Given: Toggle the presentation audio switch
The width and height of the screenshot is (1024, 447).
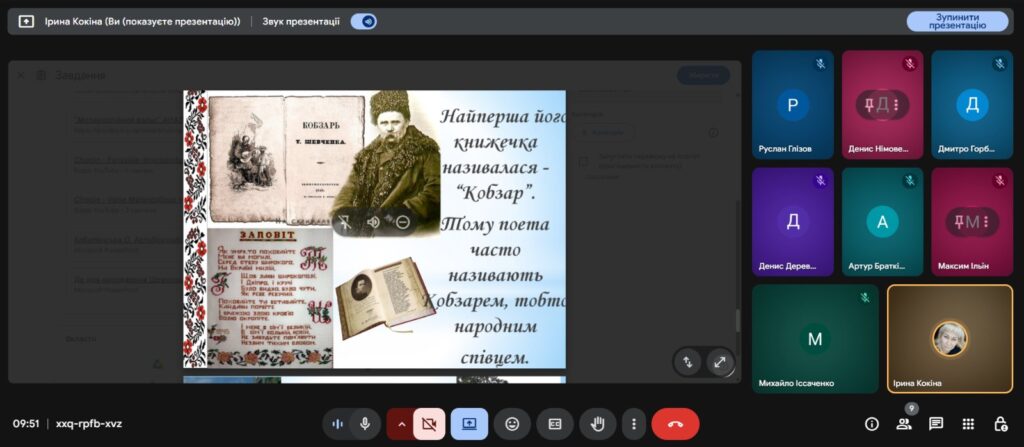Looking at the screenshot, I should click(x=363, y=21).
